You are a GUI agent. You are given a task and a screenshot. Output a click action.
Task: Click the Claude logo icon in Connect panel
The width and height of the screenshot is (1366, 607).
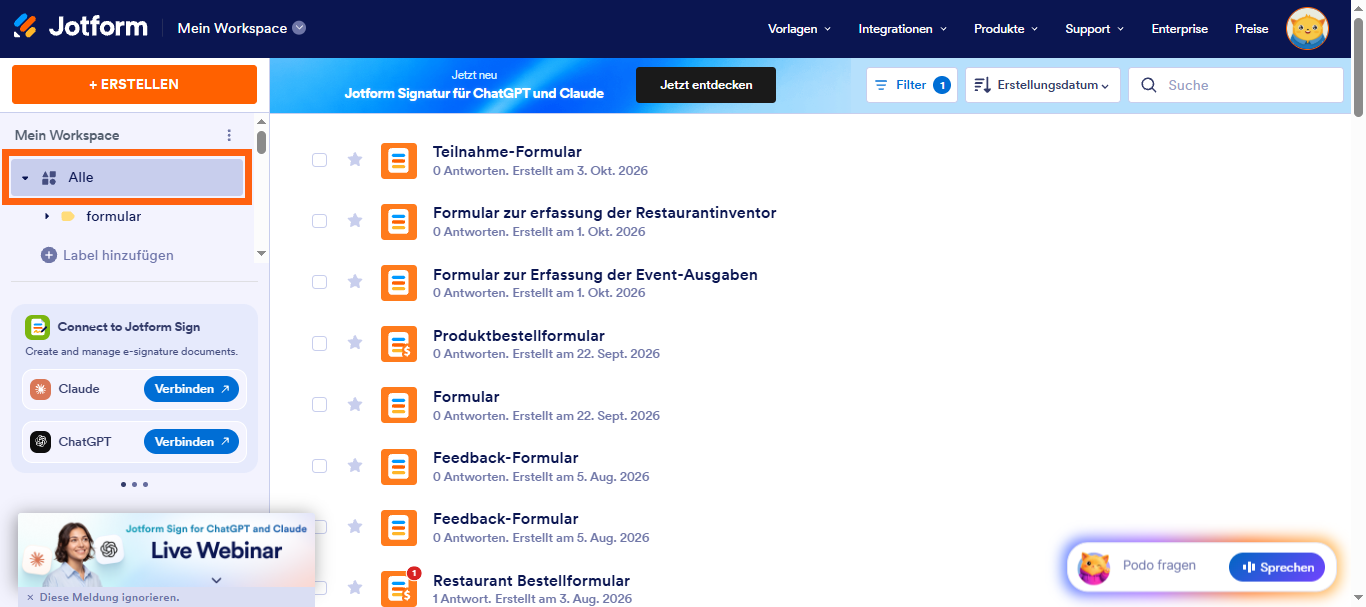[40, 389]
